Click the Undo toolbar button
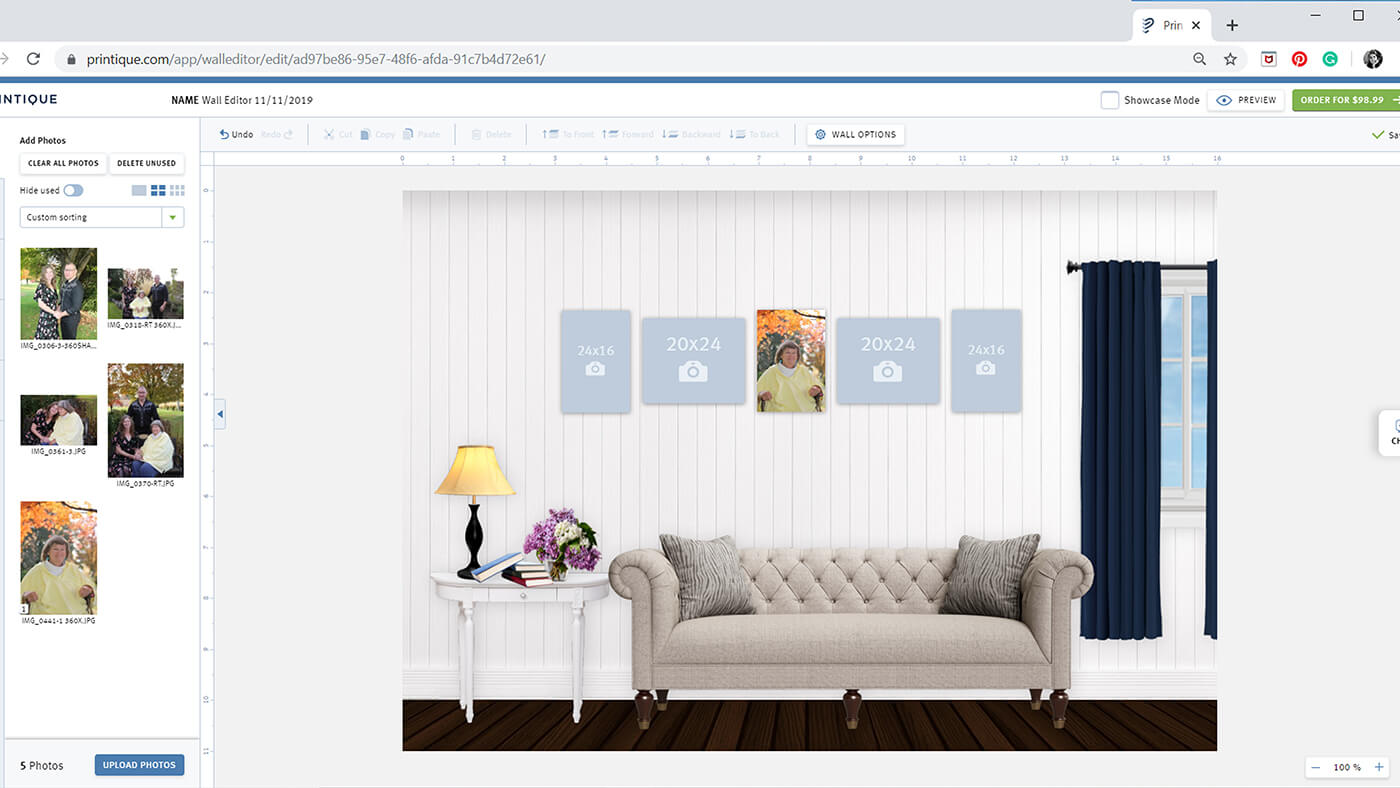 236,134
